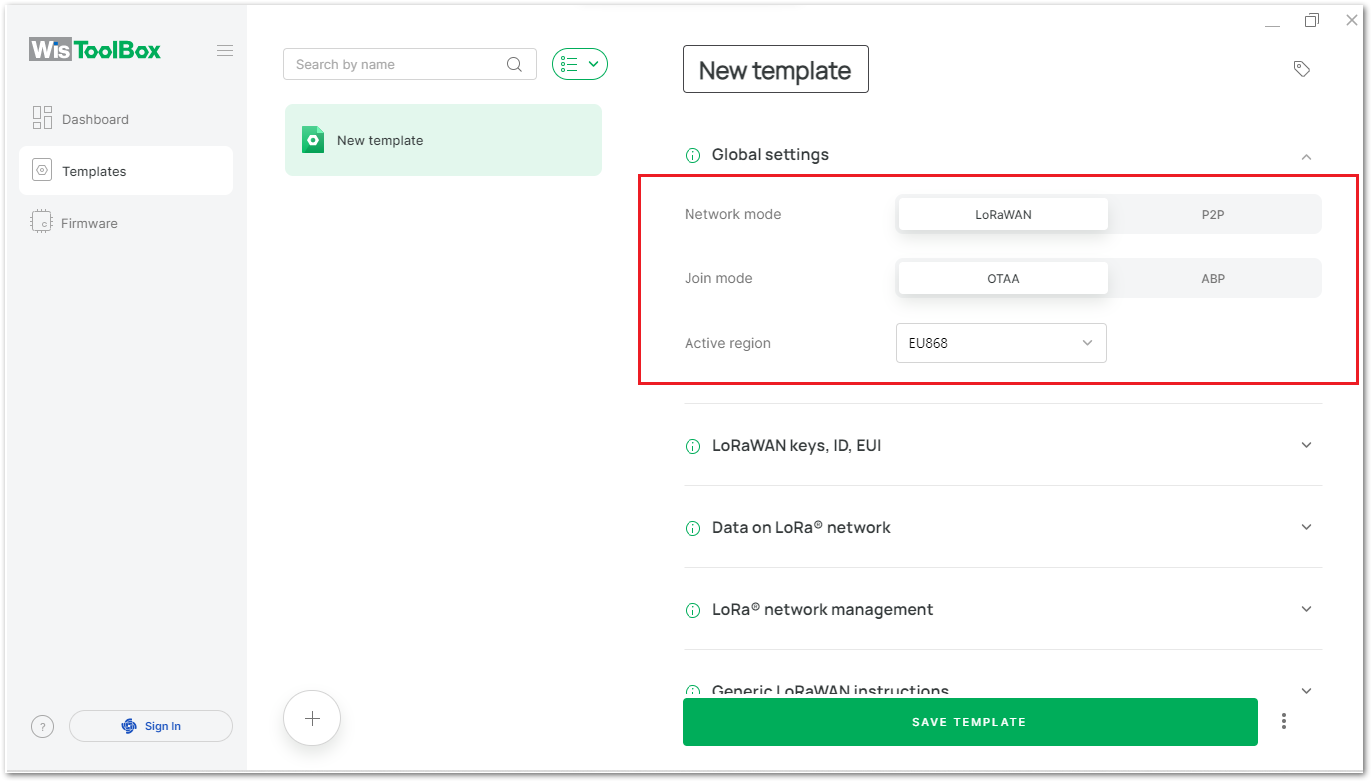The height and width of the screenshot is (782, 1372).
Task: Maximize the WisToolBox window
Action: point(1312,20)
